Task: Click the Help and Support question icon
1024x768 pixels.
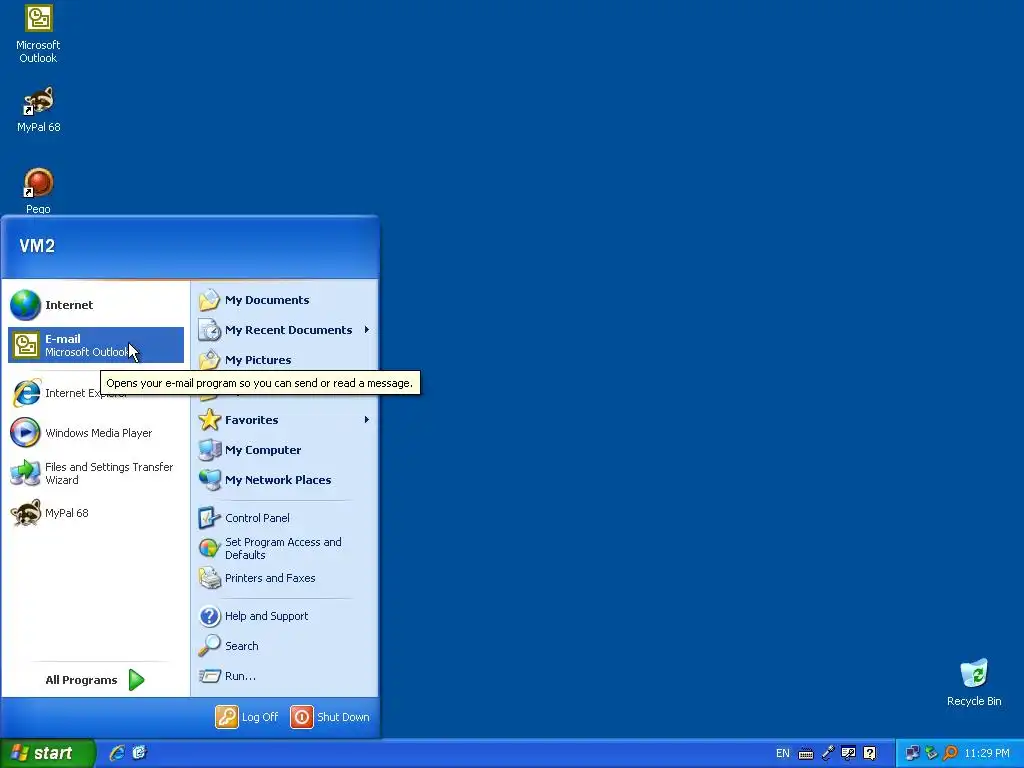Action: pos(210,616)
